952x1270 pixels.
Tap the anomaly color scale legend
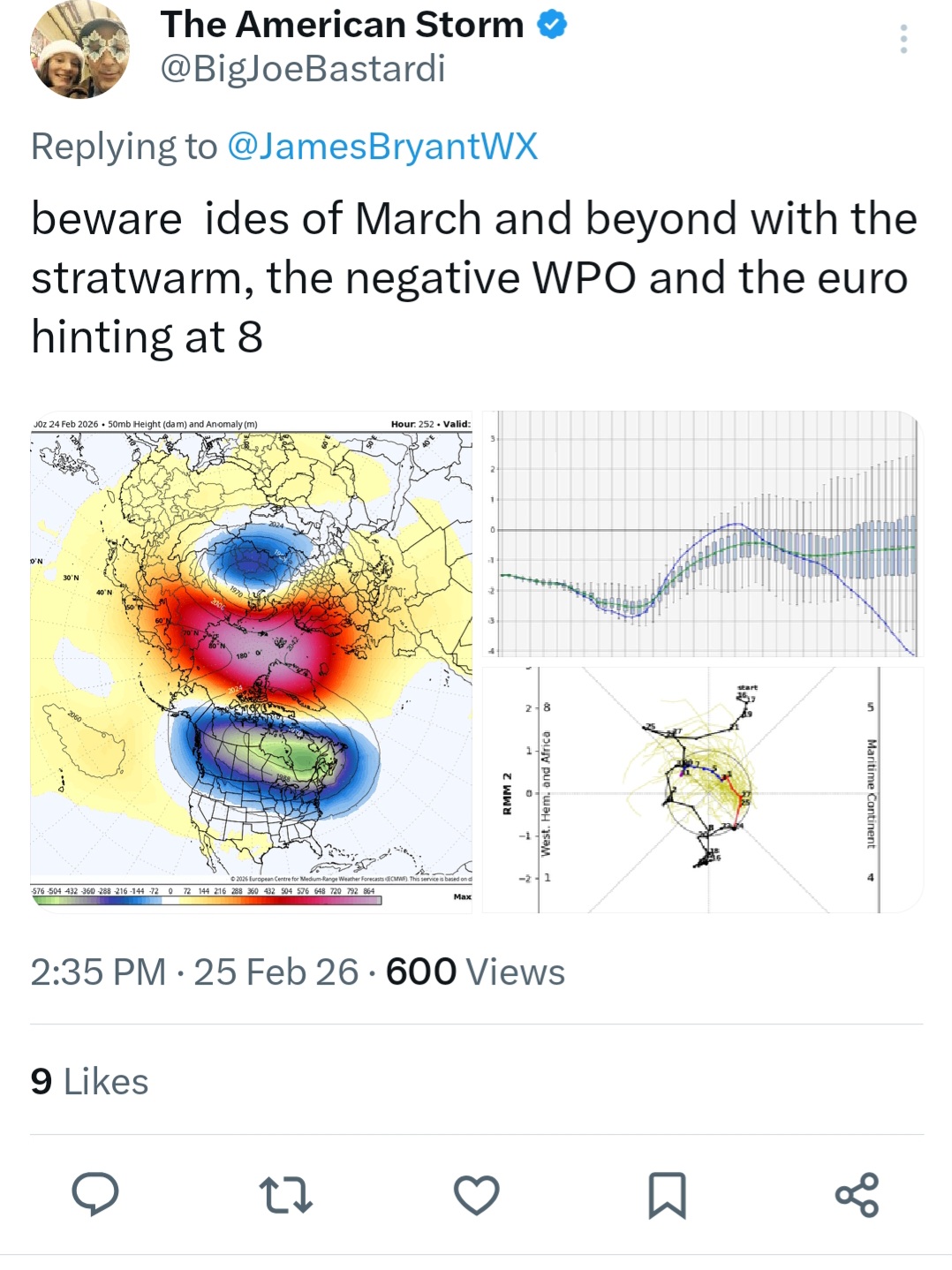pos(205,896)
